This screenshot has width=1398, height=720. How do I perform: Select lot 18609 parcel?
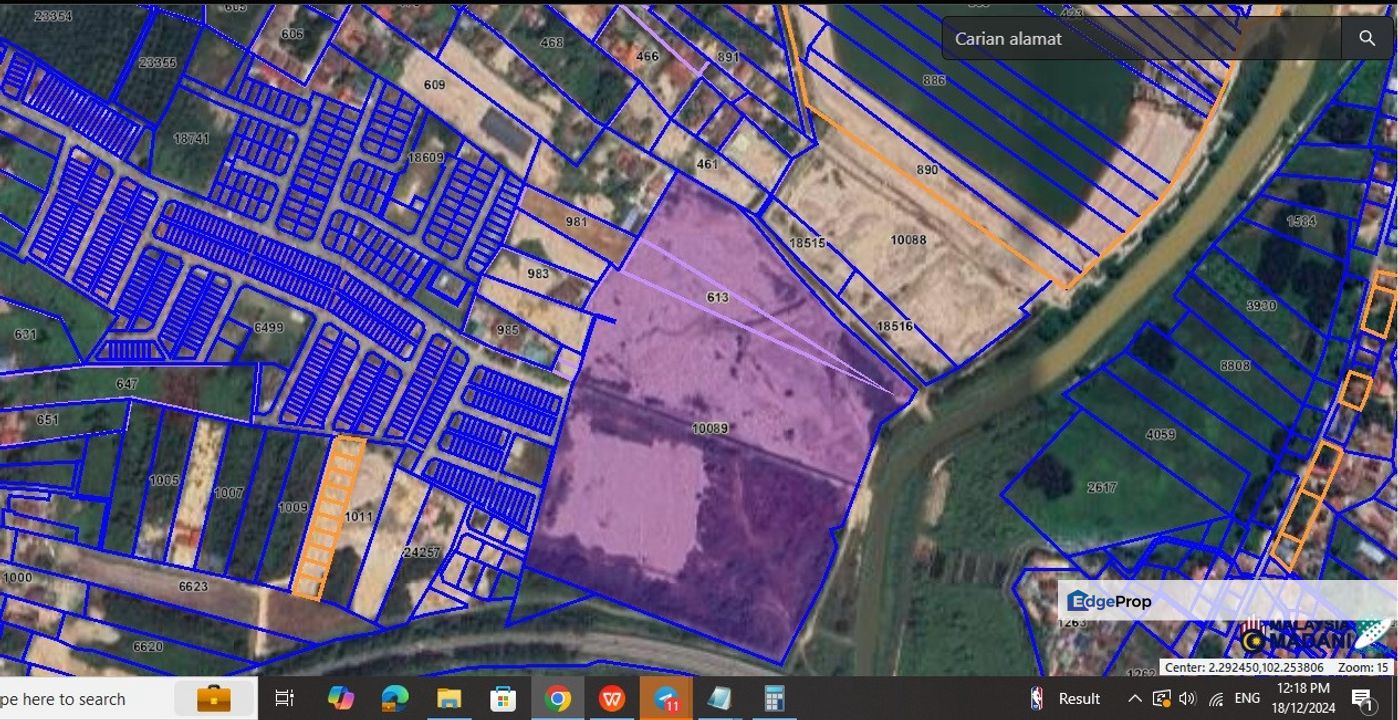425,158
